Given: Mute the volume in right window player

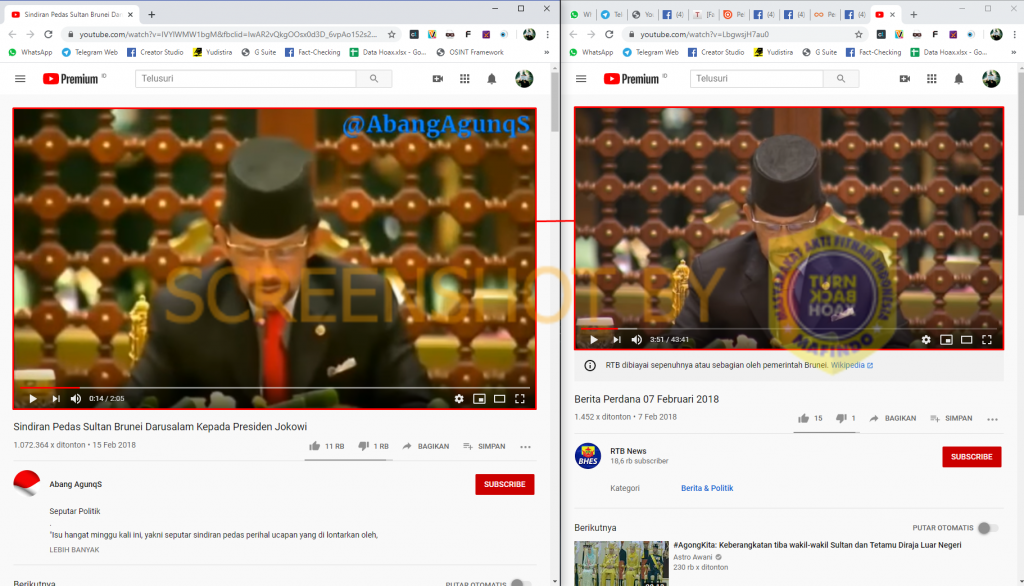Looking at the screenshot, I should click(x=637, y=339).
